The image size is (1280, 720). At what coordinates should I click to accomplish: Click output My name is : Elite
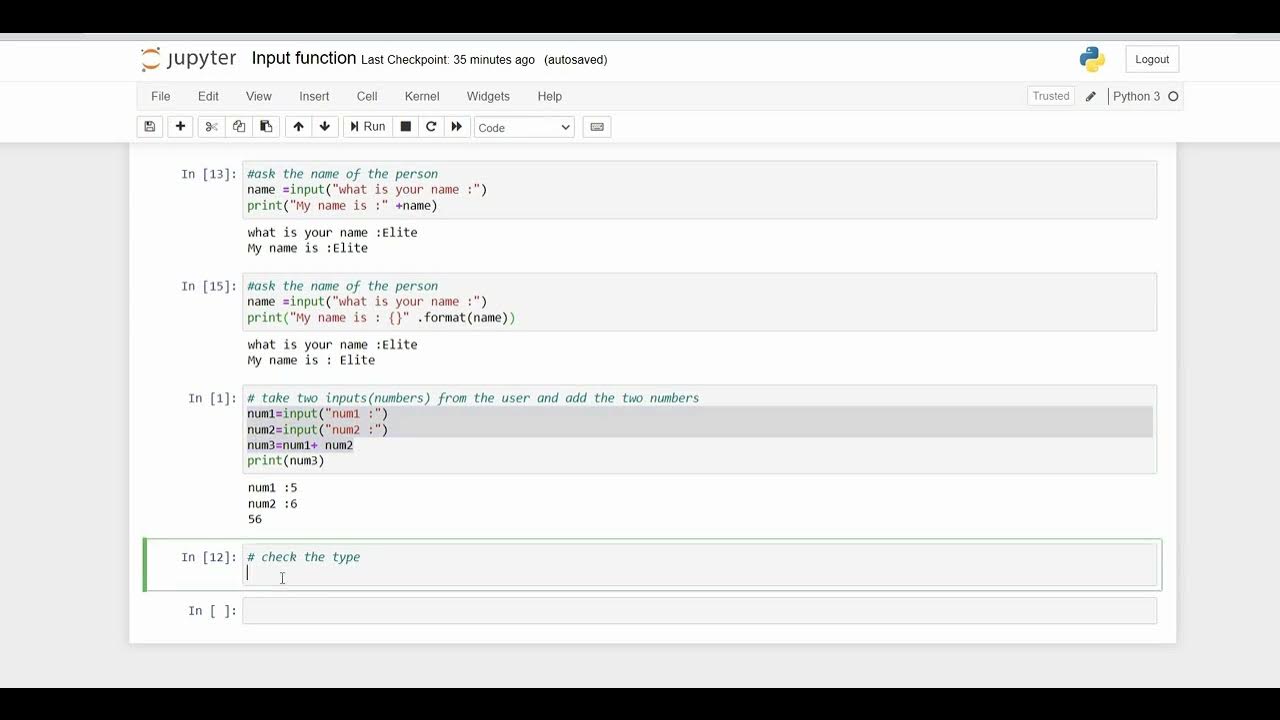coord(311,360)
